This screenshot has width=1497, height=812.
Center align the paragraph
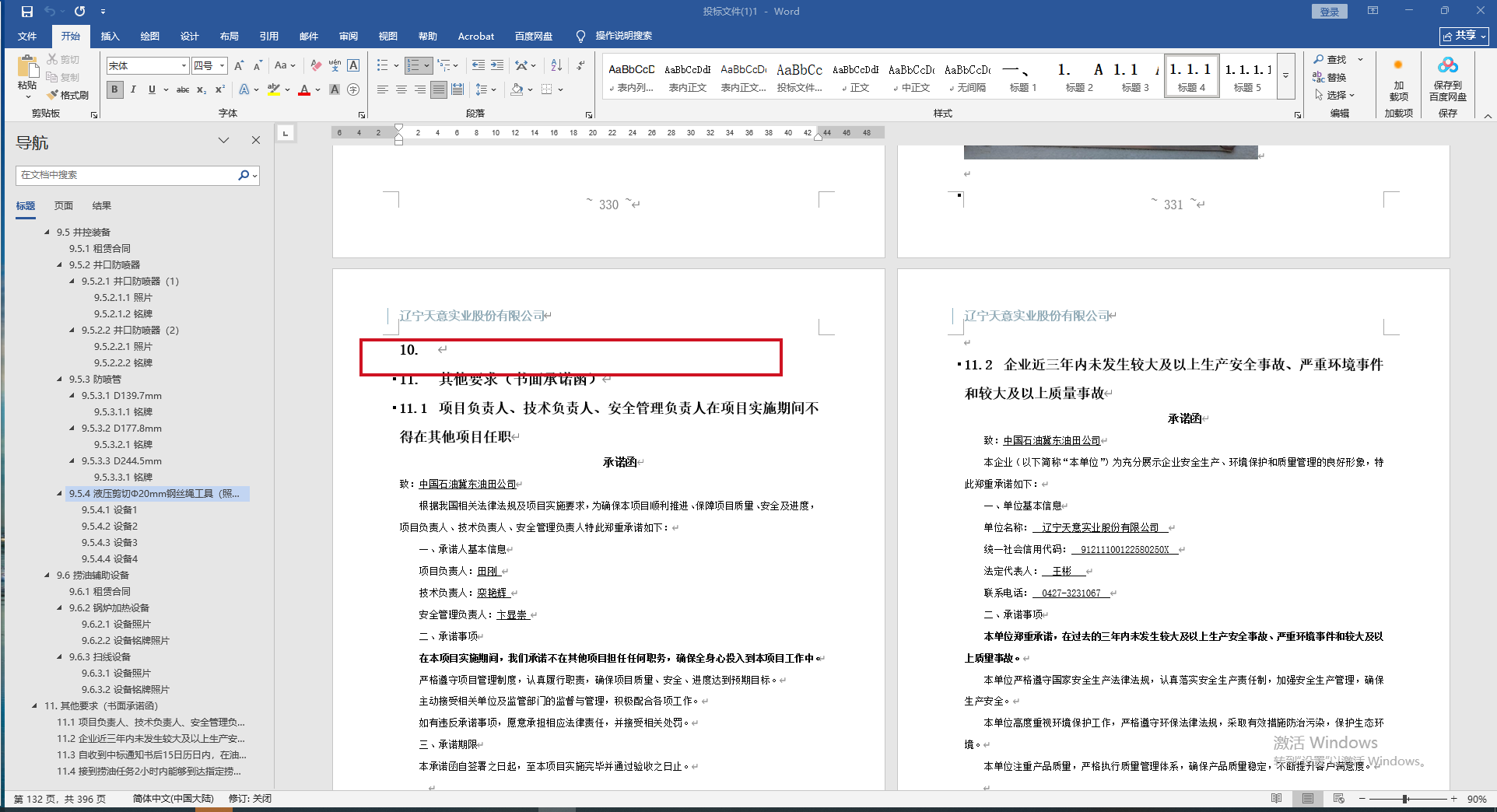(401, 90)
